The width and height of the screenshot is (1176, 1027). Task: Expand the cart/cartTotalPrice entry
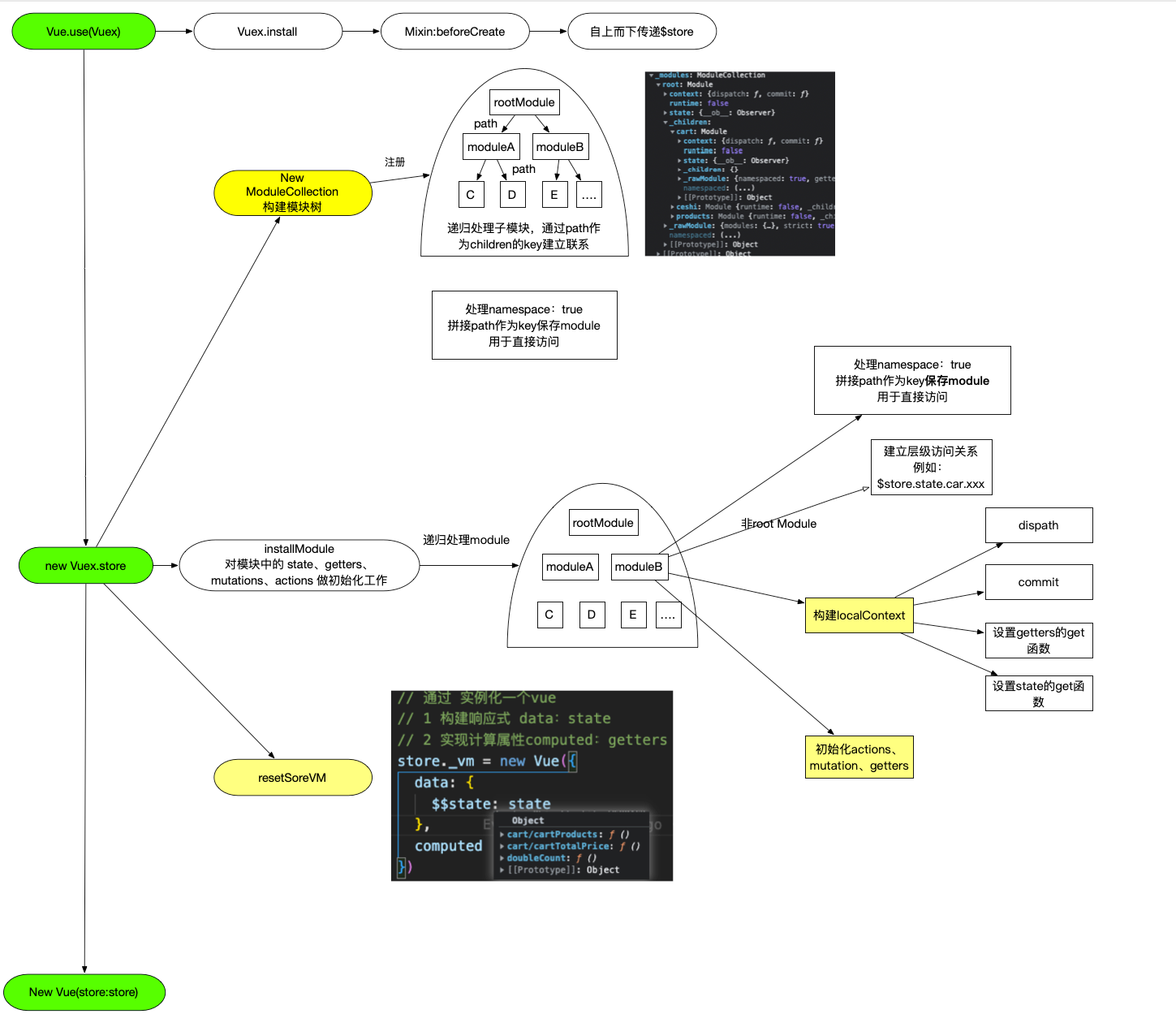click(502, 846)
